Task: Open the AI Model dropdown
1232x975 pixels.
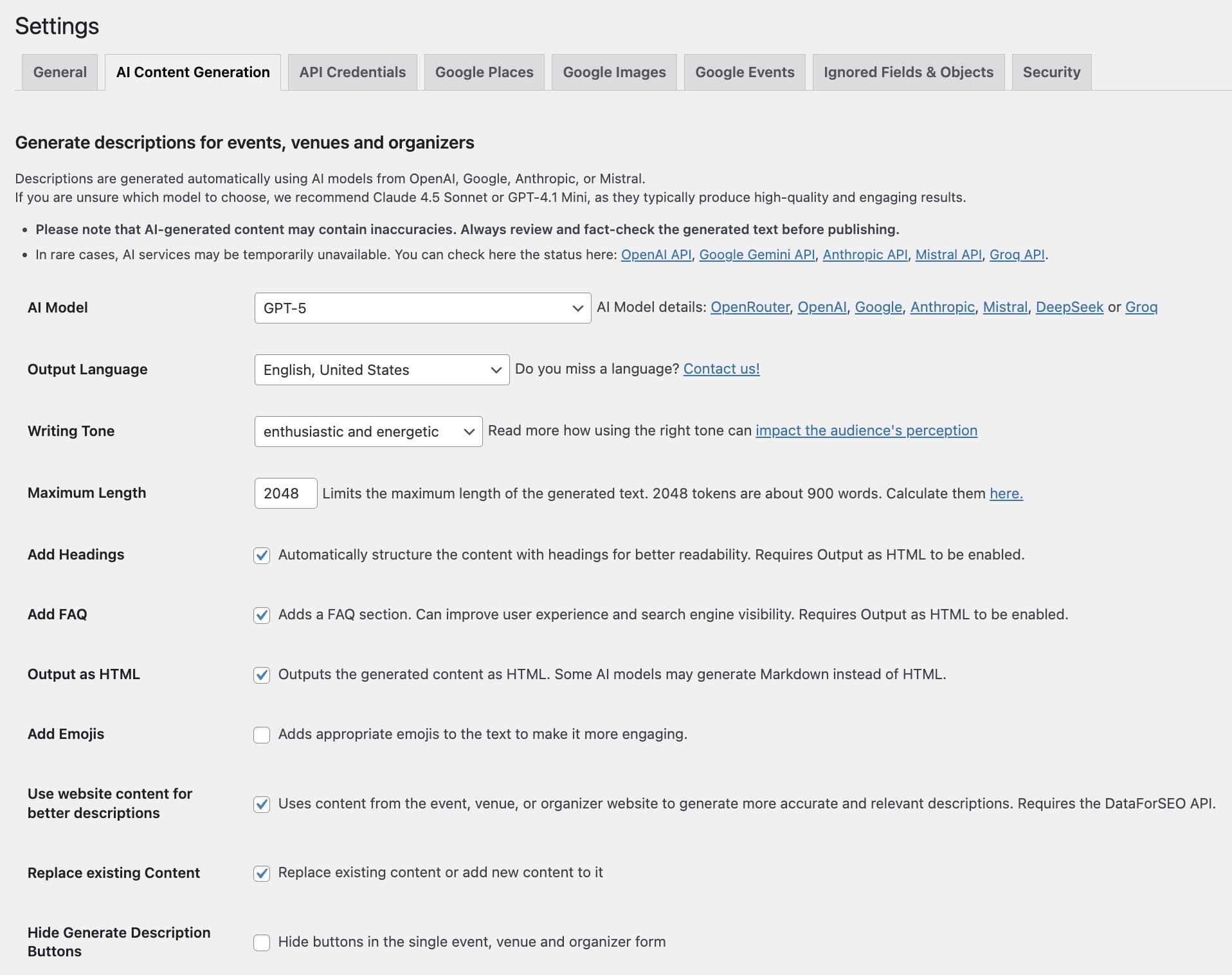Action: click(421, 307)
